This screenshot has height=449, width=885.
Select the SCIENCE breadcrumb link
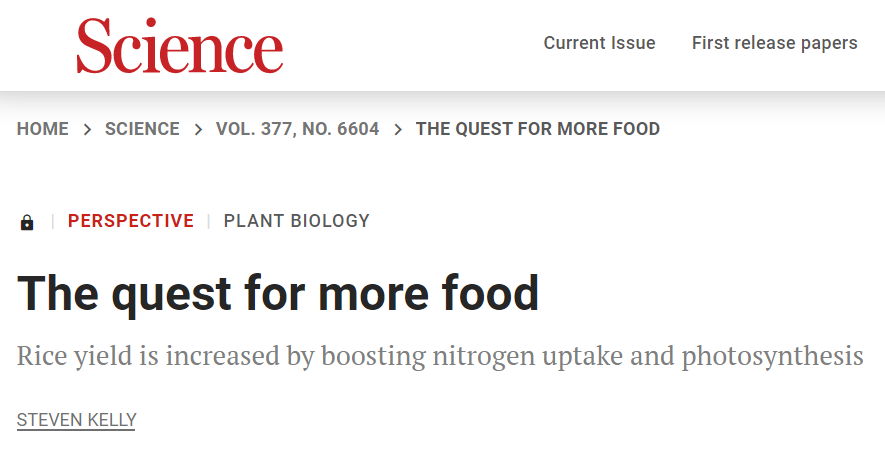click(x=142, y=129)
